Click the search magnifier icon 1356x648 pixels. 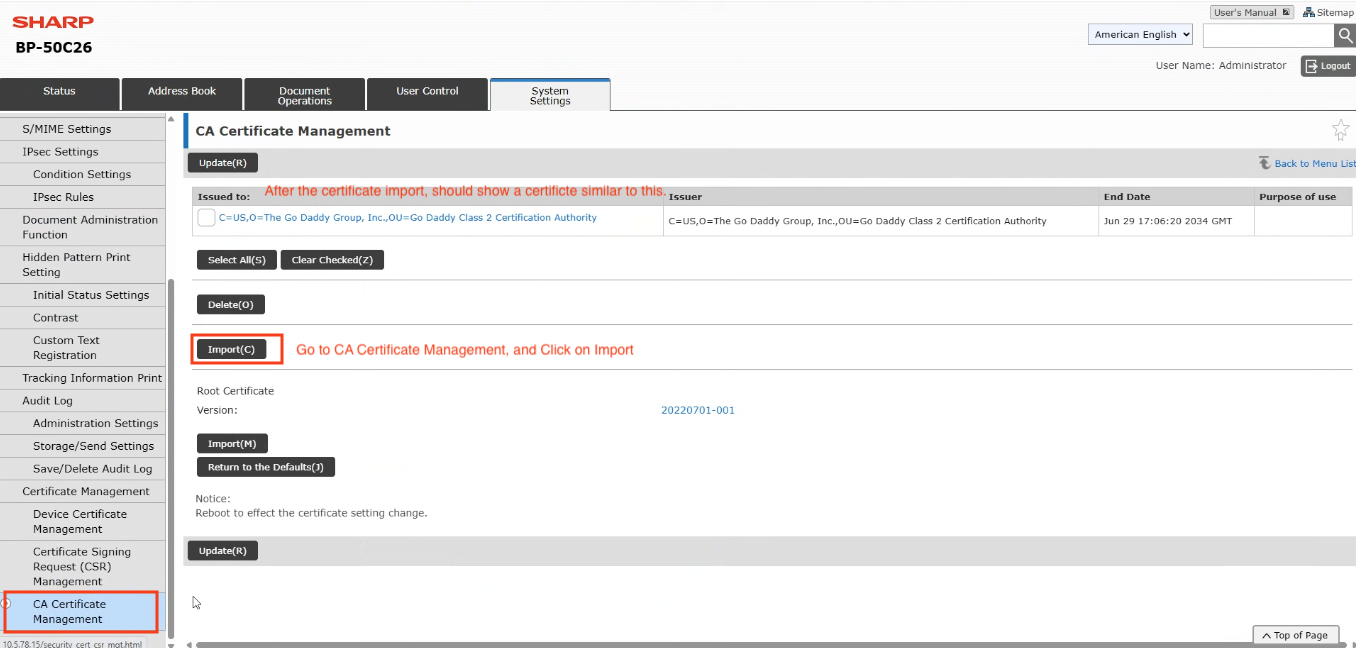click(x=1344, y=36)
